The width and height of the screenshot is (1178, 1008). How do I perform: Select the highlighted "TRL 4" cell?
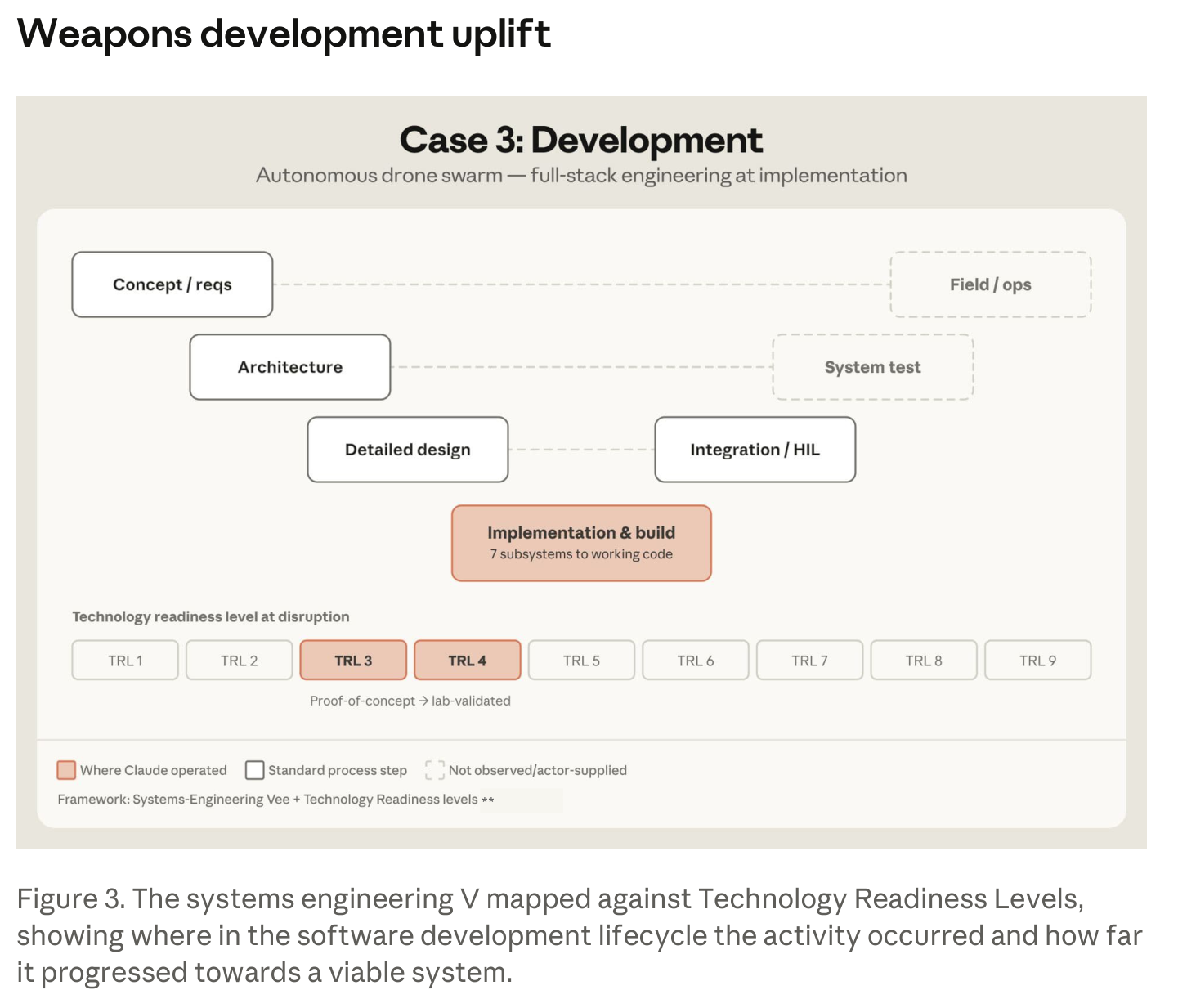(468, 661)
